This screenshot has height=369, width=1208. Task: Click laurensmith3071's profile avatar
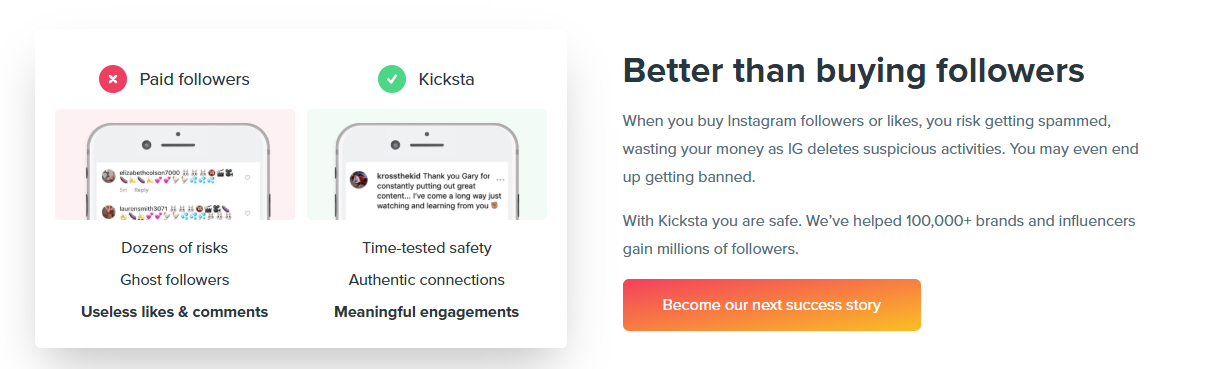[109, 211]
